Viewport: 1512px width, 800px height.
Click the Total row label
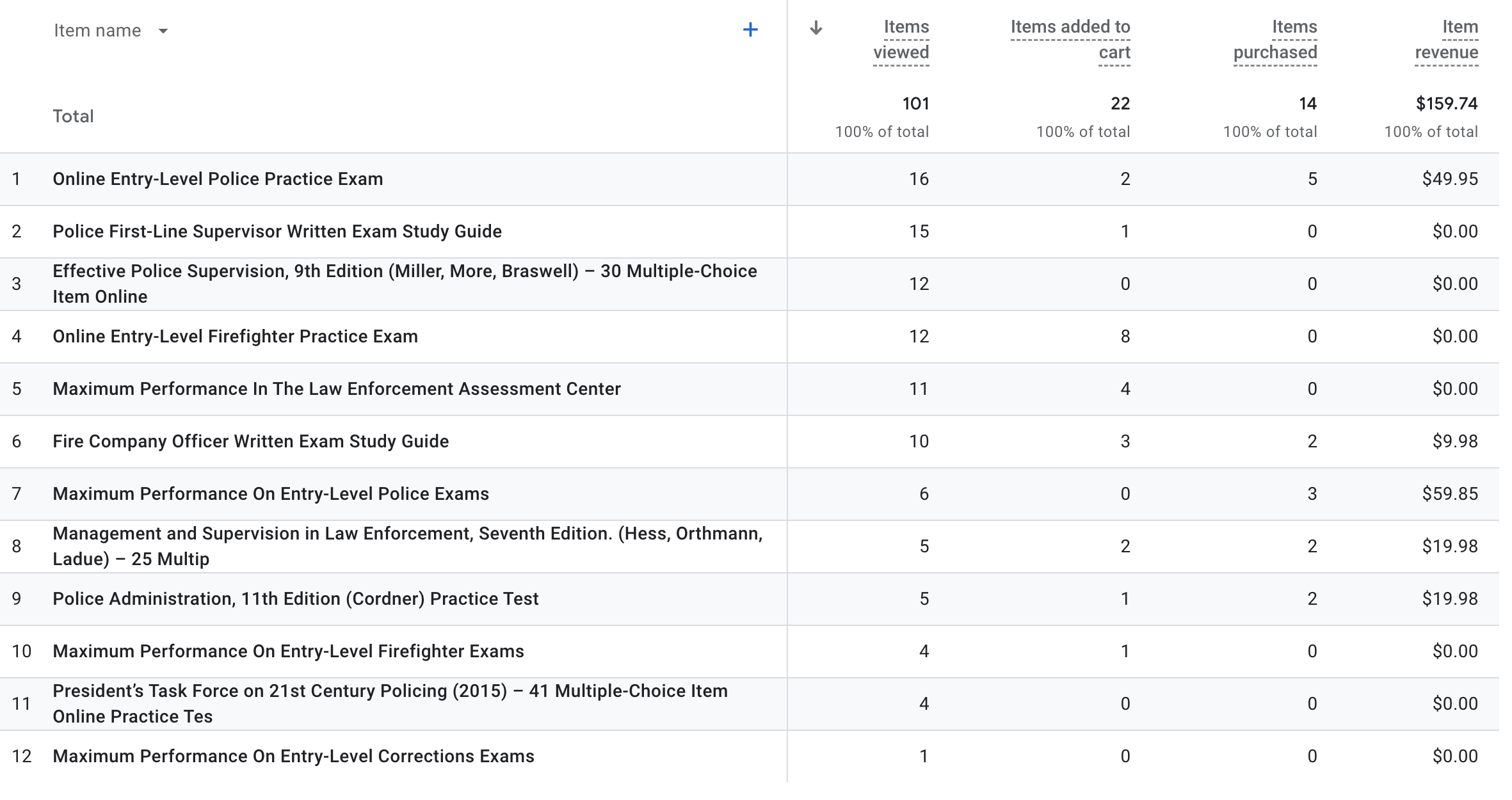pos(73,116)
